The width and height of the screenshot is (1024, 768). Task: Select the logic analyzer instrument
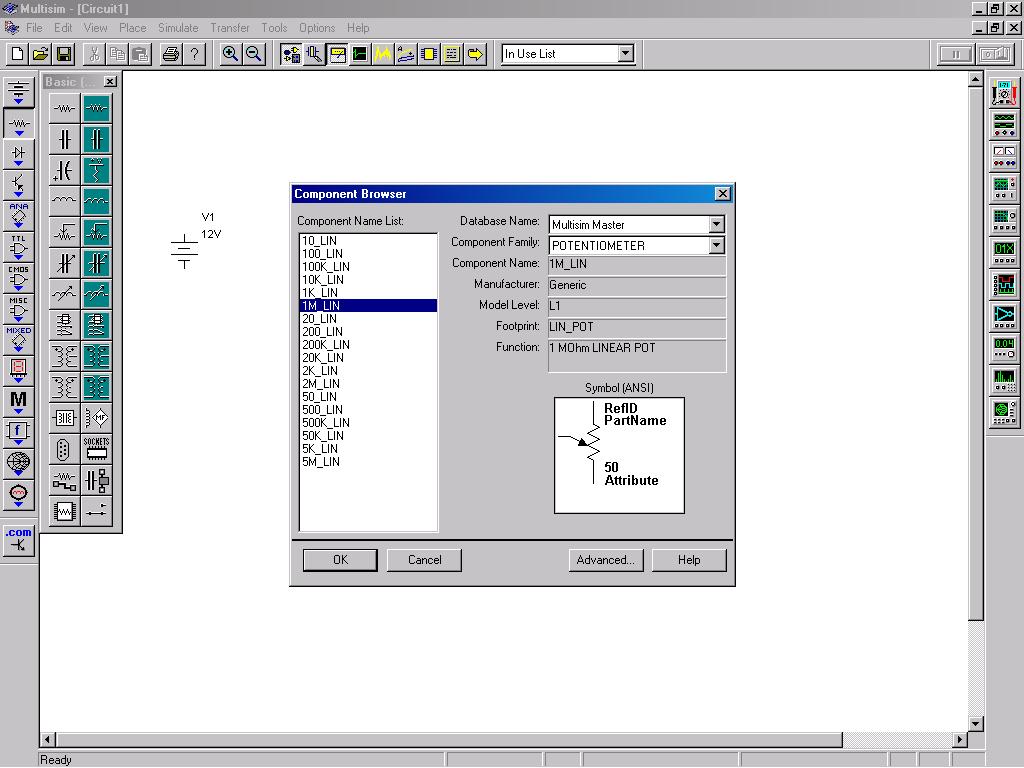(x=1004, y=284)
